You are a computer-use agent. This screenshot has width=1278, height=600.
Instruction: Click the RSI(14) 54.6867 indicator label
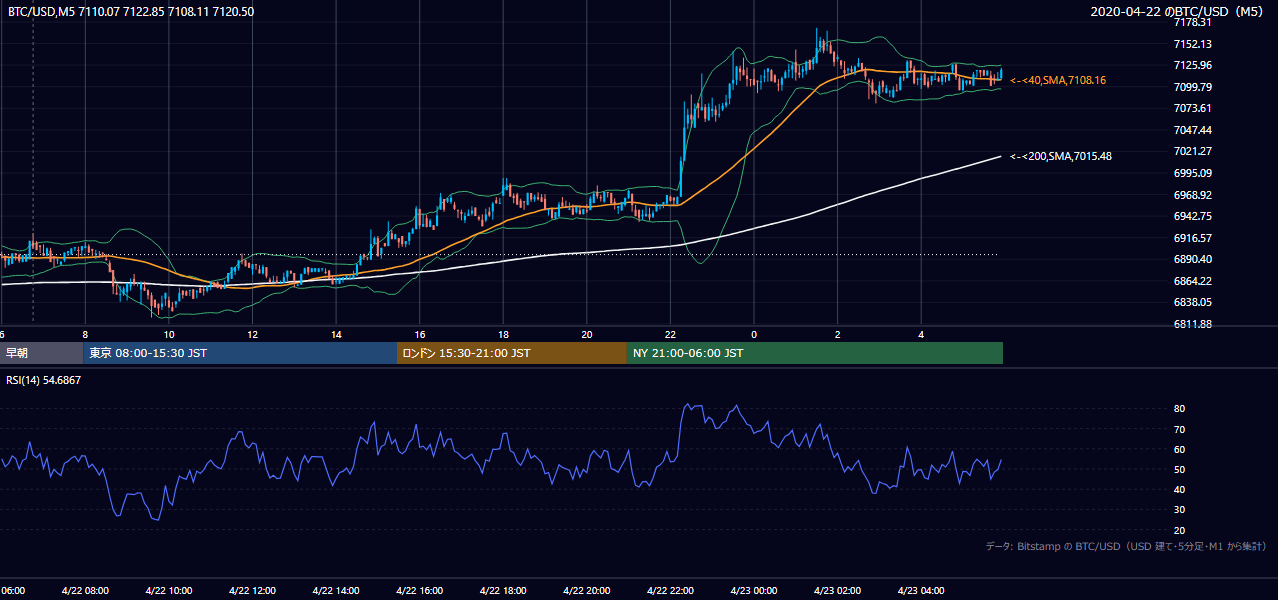point(44,380)
